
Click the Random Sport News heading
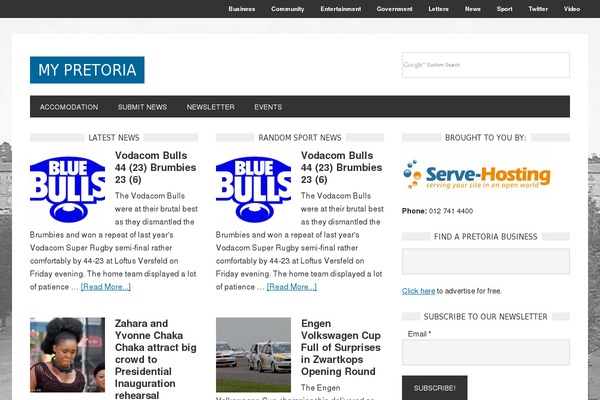300,137
